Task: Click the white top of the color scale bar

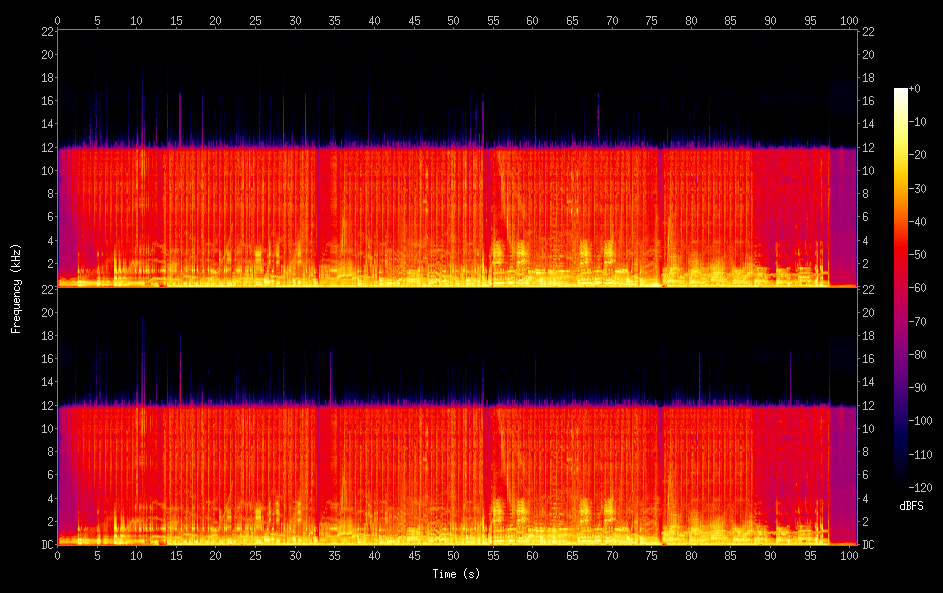Action: (901, 92)
